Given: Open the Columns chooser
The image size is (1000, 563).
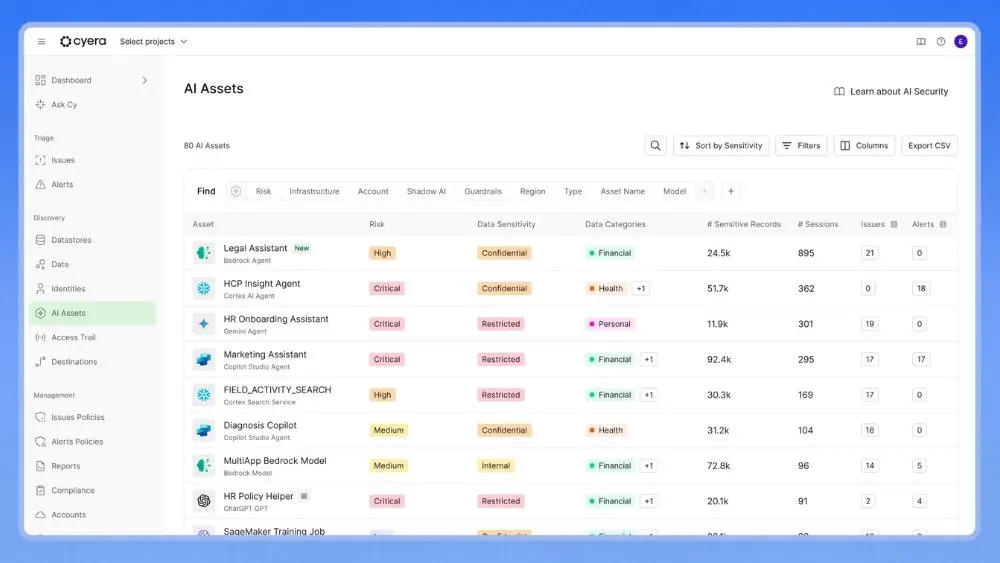Looking at the screenshot, I should click(864, 145).
